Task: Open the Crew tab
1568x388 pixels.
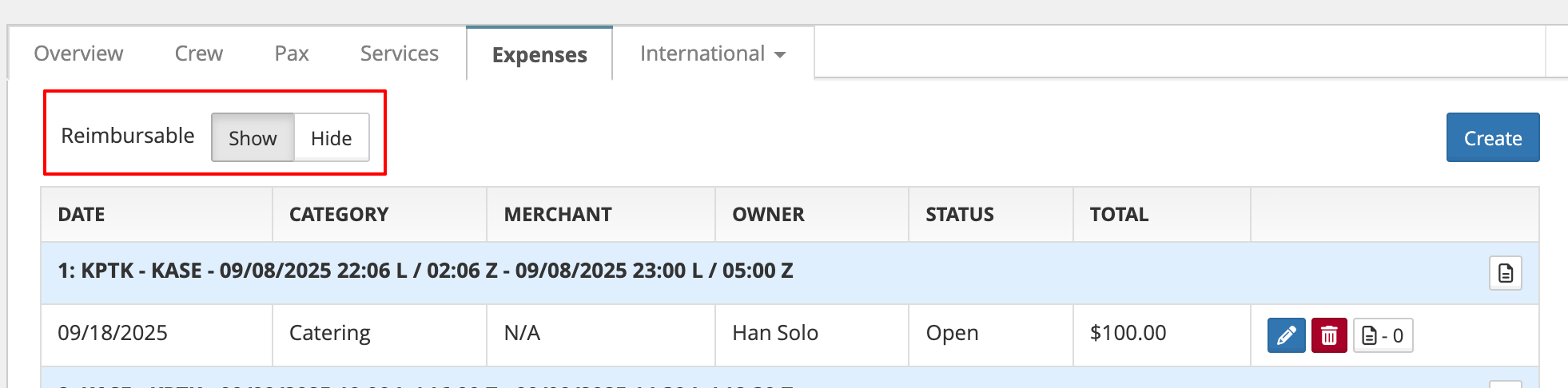Action: coord(198,53)
